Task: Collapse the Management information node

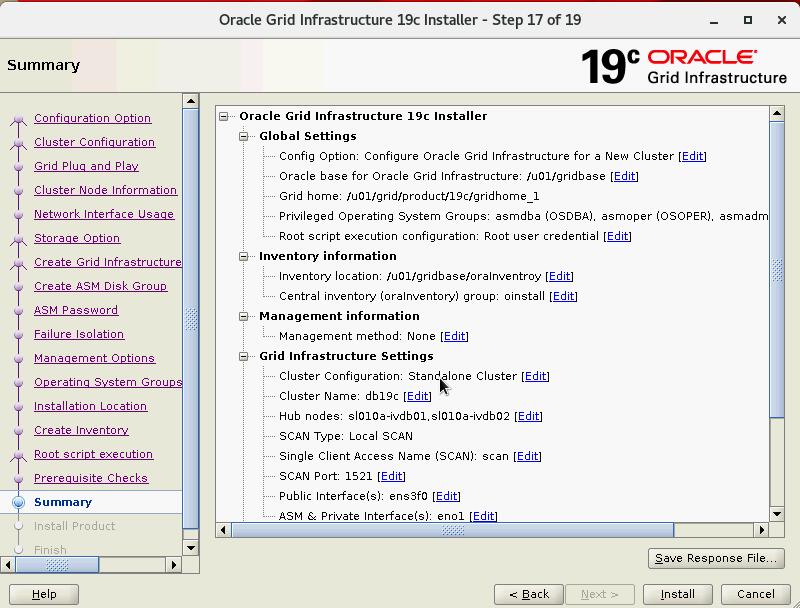Action: tap(243, 316)
